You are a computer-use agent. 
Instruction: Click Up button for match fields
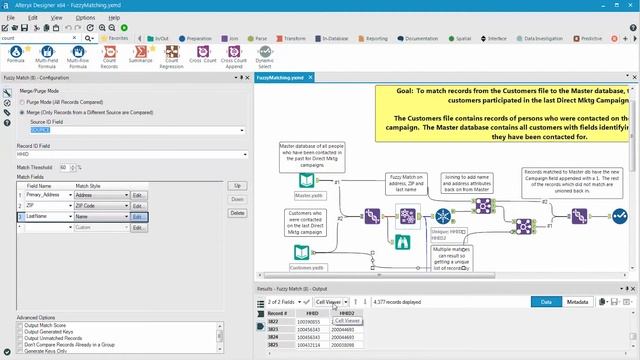(x=237, y=186)
